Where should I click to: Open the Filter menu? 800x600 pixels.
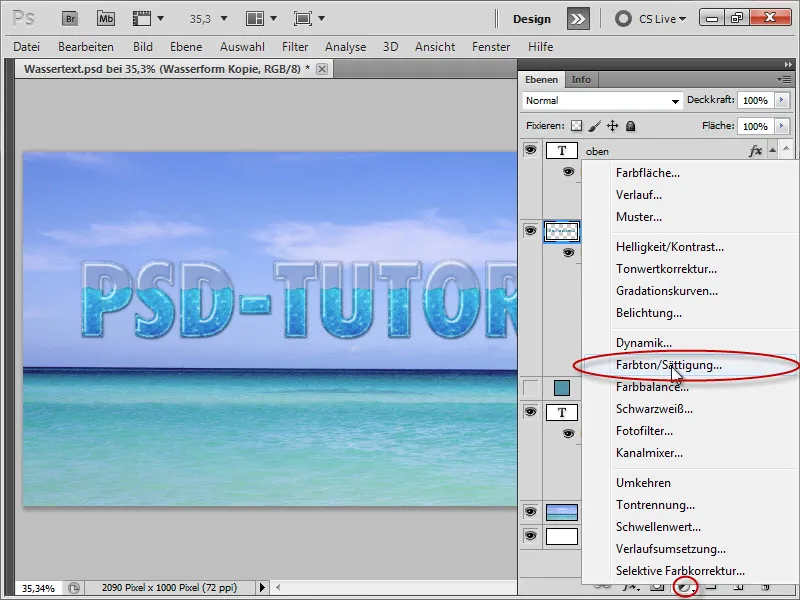(295, 47)
